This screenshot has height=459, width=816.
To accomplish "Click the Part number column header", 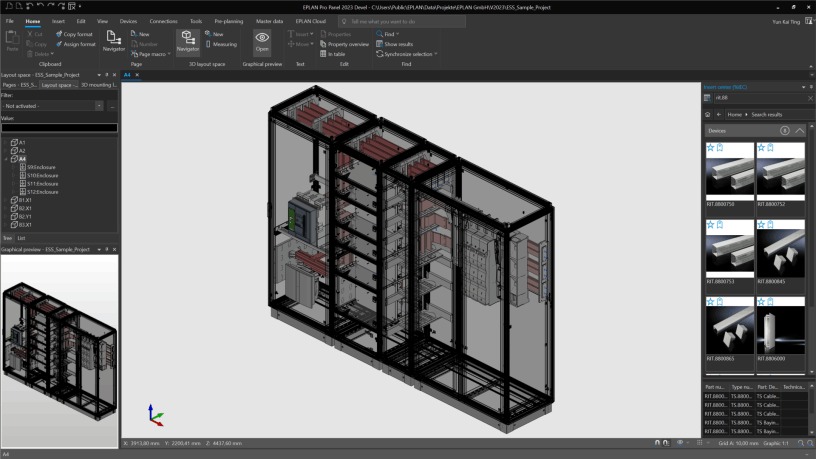I will (x=715, y=387).
